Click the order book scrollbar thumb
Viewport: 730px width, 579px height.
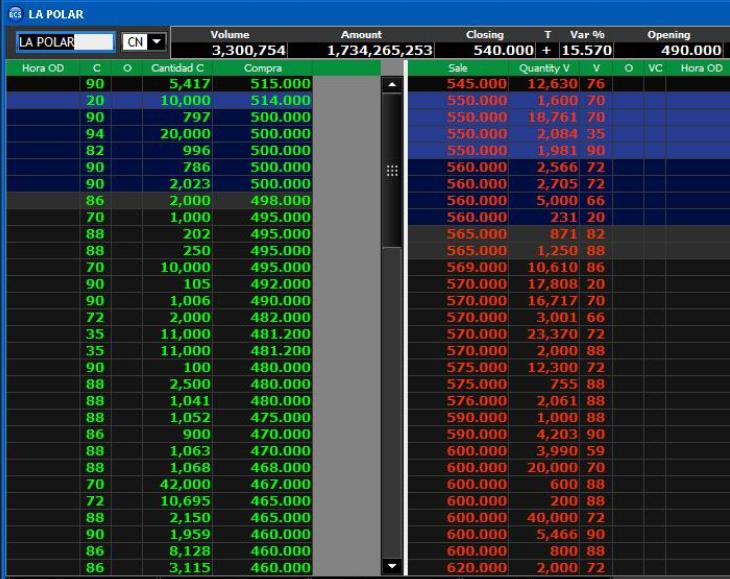(x=392, y=170)
